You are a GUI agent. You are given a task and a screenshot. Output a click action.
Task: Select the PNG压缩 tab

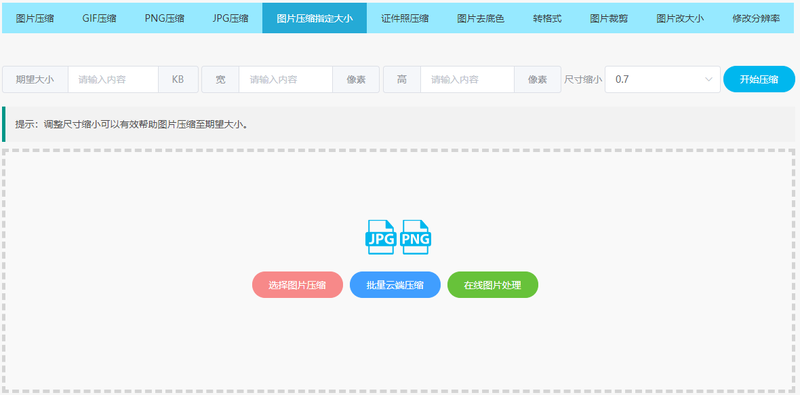[x=164, y=19]
